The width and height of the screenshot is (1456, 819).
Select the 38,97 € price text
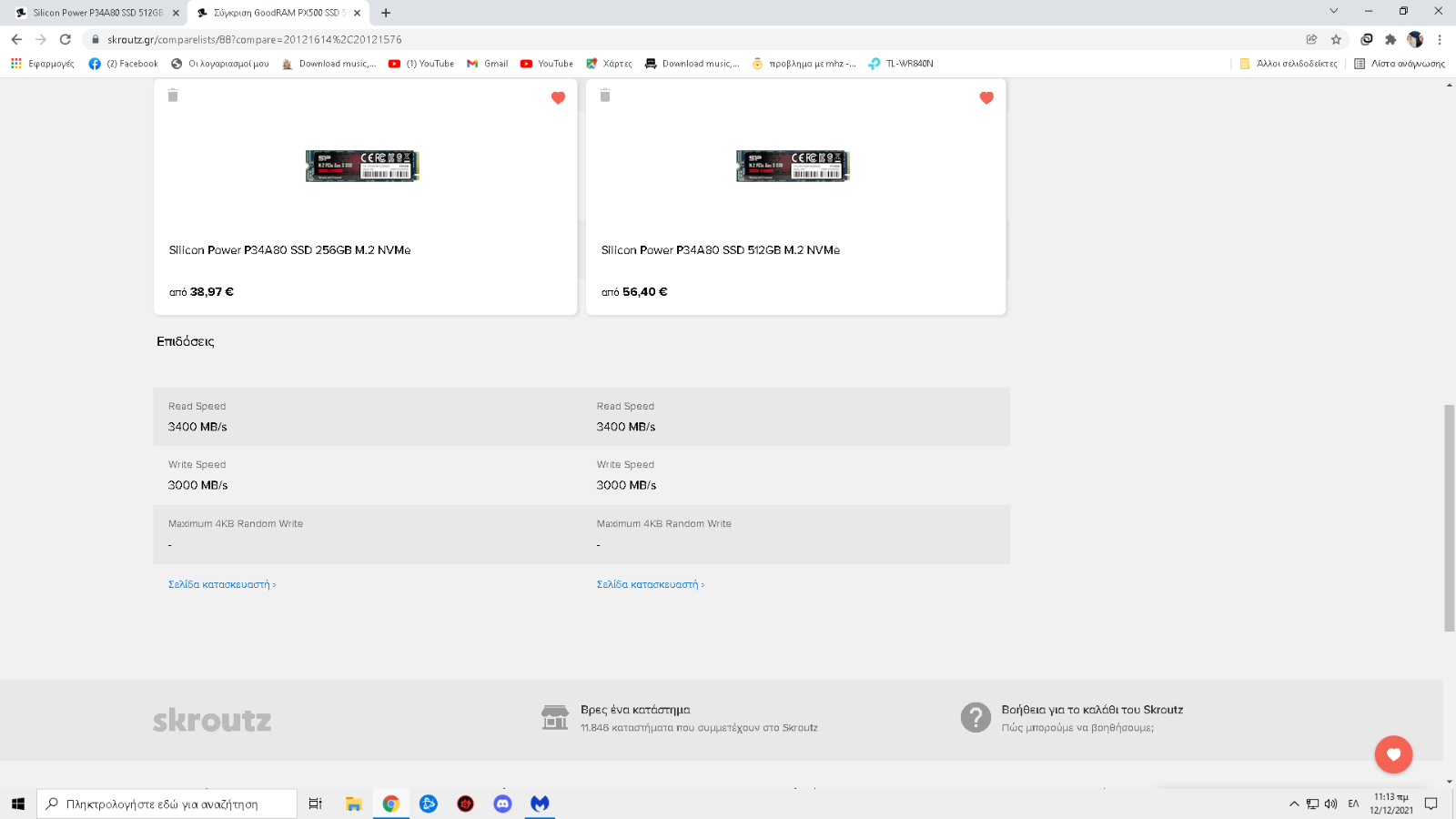coord(212,292)
